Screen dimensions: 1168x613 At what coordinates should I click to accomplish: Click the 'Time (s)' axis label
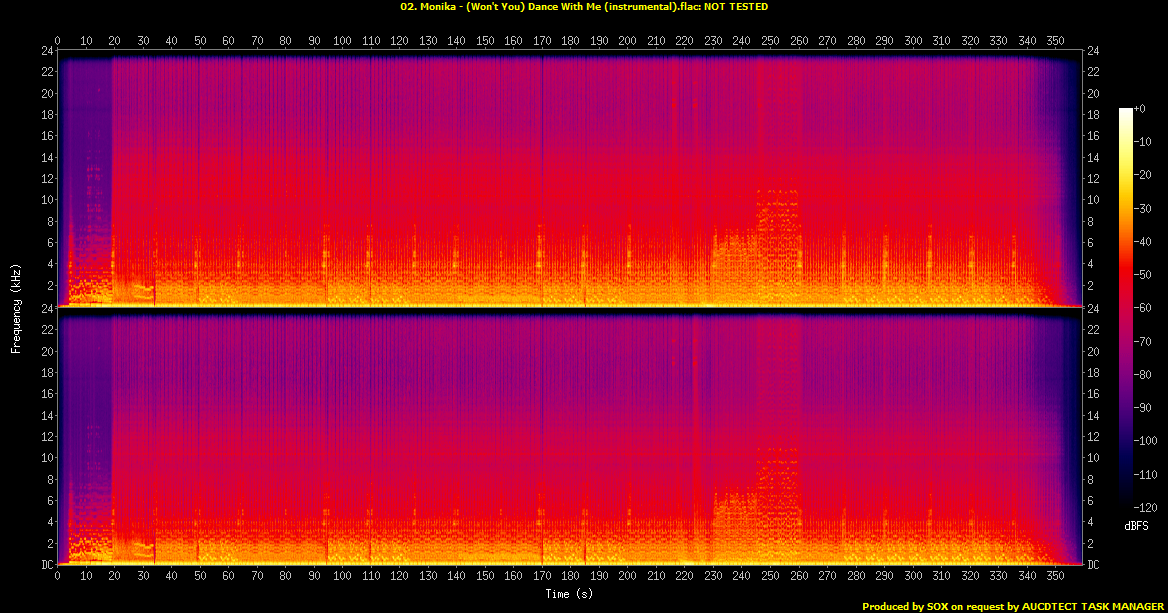point(569,594)
